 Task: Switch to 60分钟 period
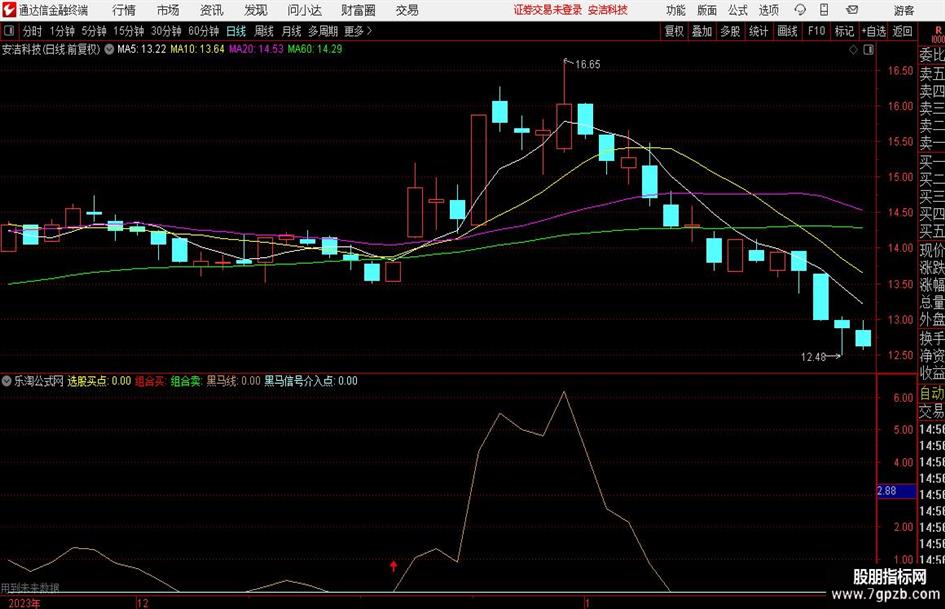(204, 31)
